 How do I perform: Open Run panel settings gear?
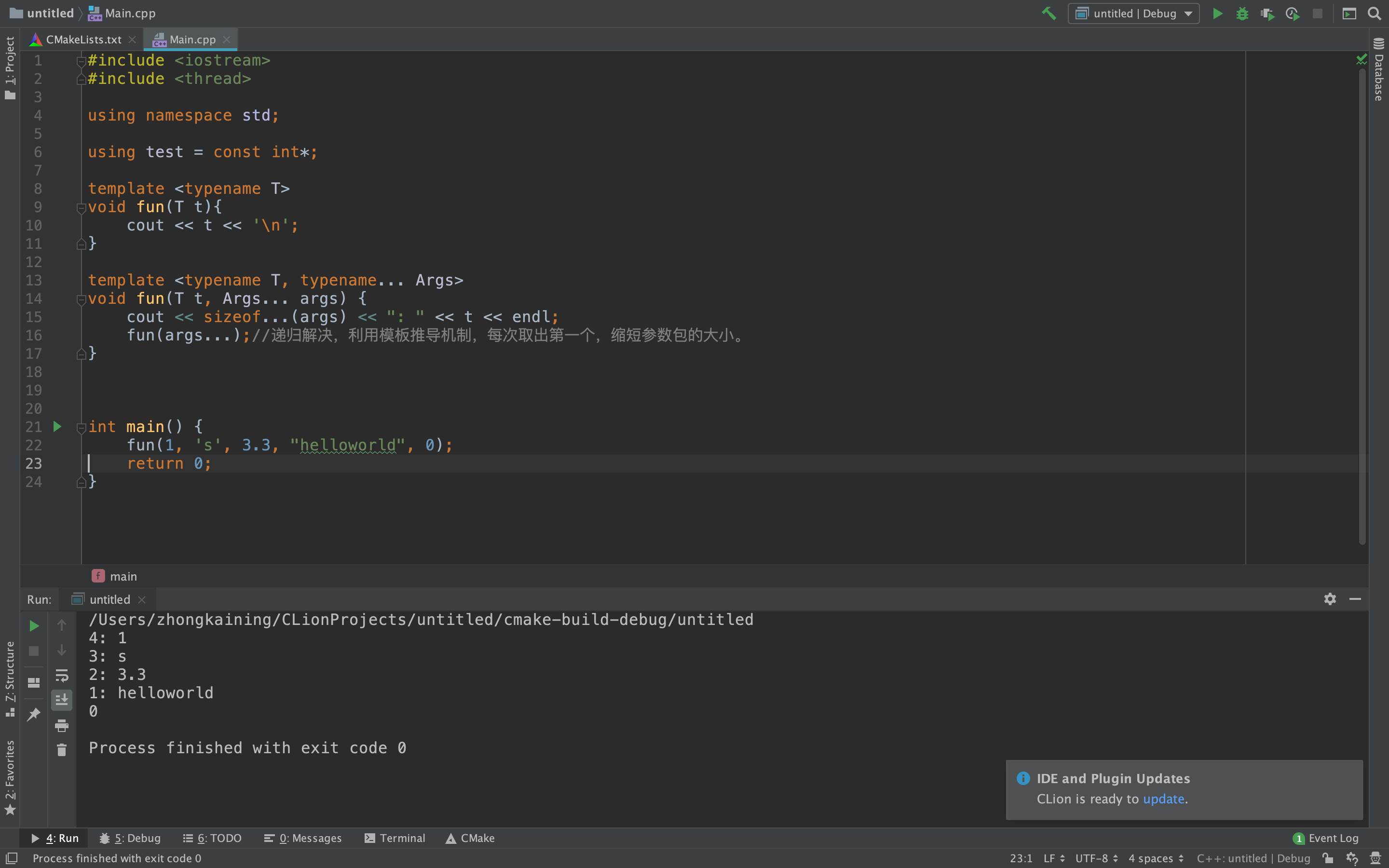[1330, 599]
